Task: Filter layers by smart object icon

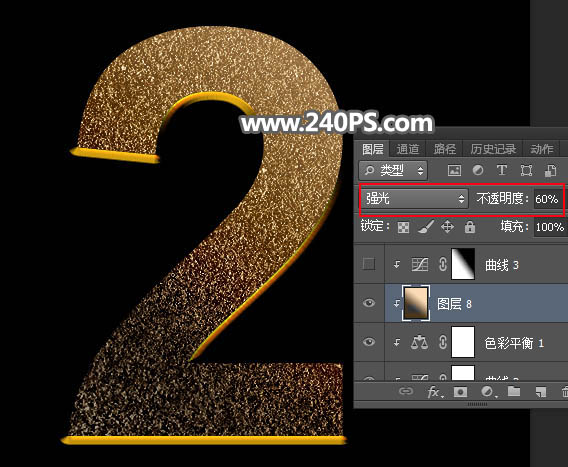Action: 551,170
